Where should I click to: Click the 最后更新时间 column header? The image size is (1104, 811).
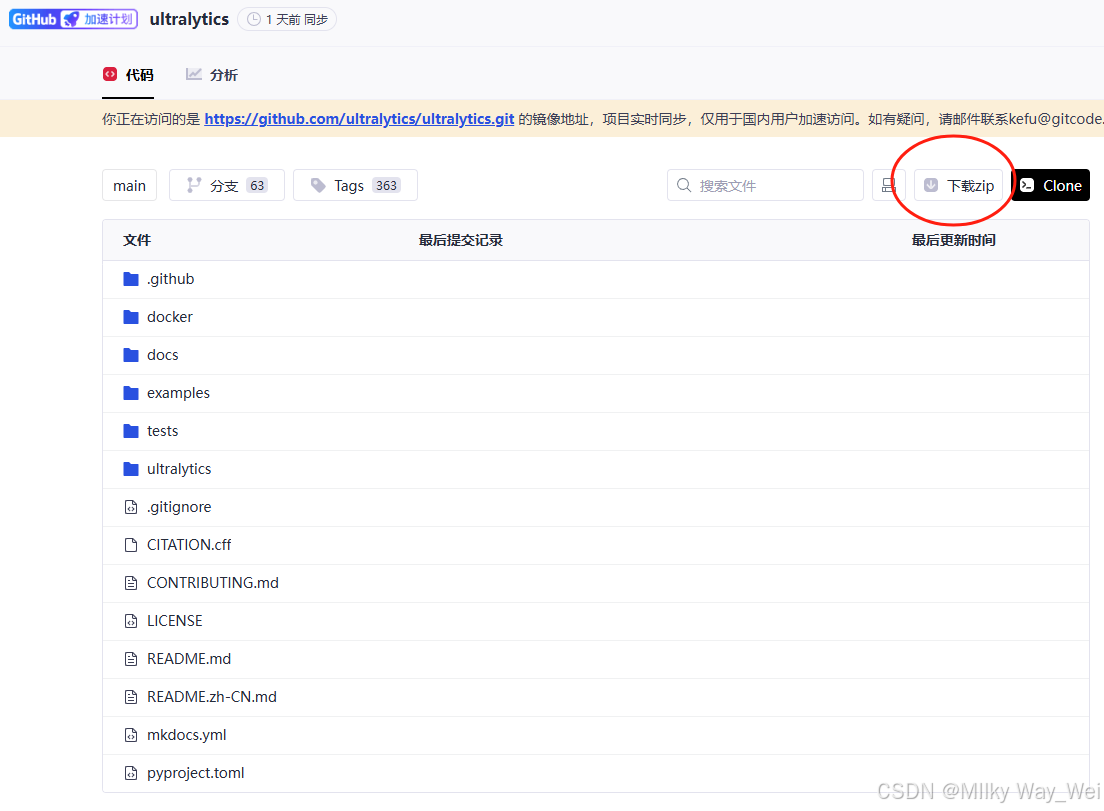pos(953,240)
